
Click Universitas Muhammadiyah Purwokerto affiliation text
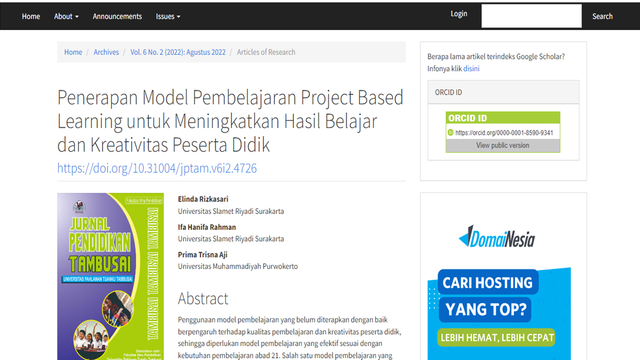click(x=238, y=267)
